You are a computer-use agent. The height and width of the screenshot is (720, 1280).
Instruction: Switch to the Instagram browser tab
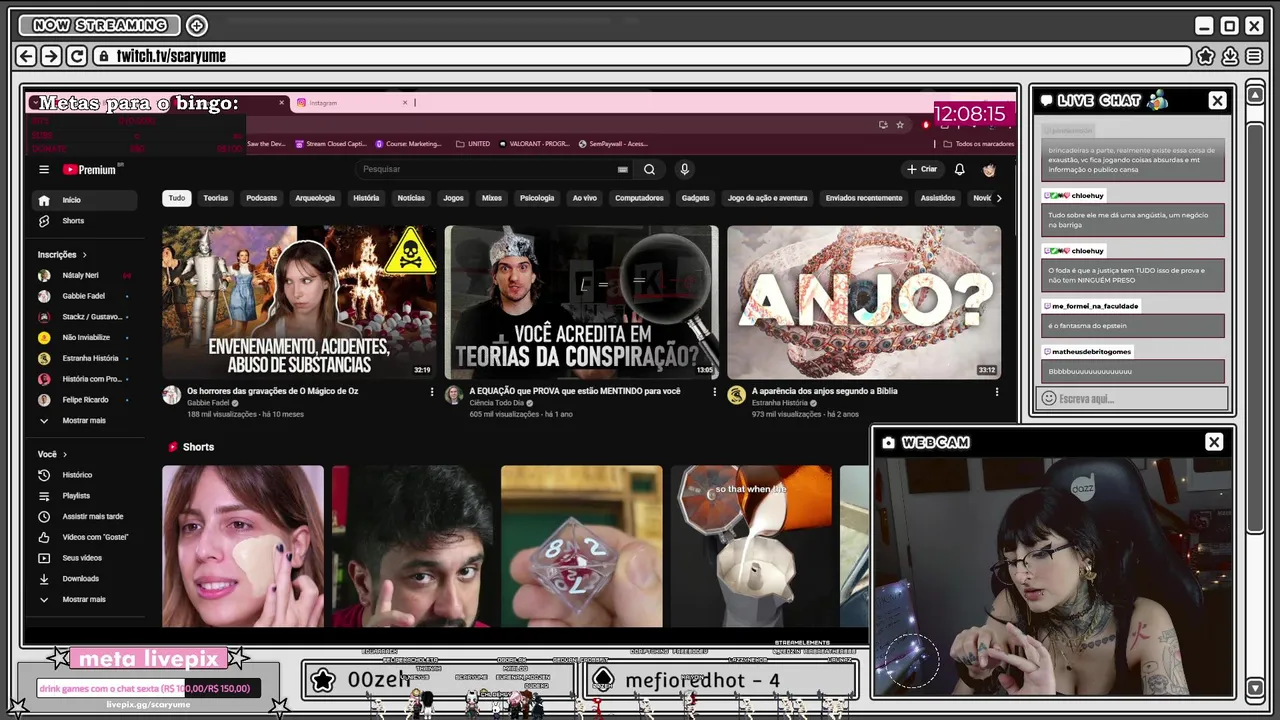(x=350, y=103)
